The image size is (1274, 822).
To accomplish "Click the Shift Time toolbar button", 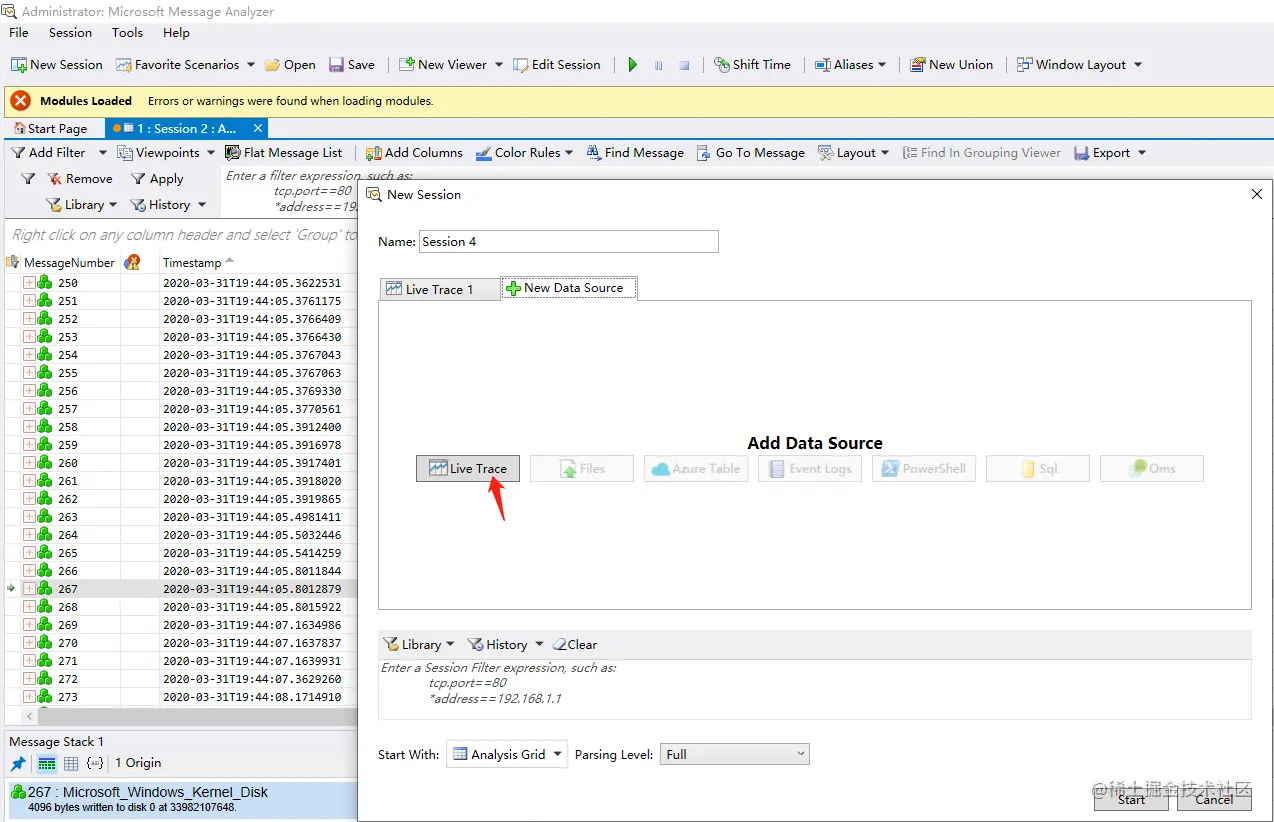I will (753, 64).
